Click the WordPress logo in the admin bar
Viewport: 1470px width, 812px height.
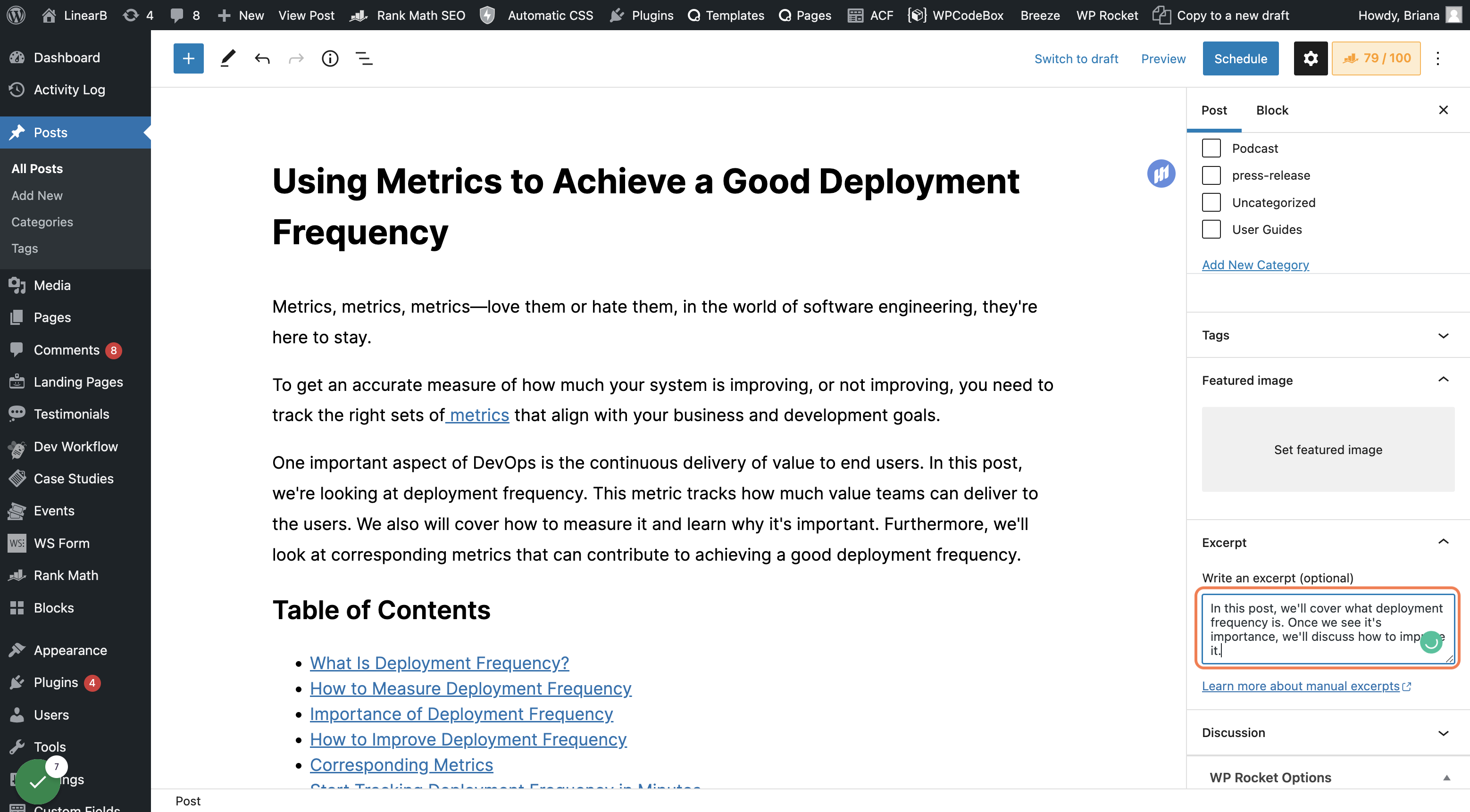point(16,15)
